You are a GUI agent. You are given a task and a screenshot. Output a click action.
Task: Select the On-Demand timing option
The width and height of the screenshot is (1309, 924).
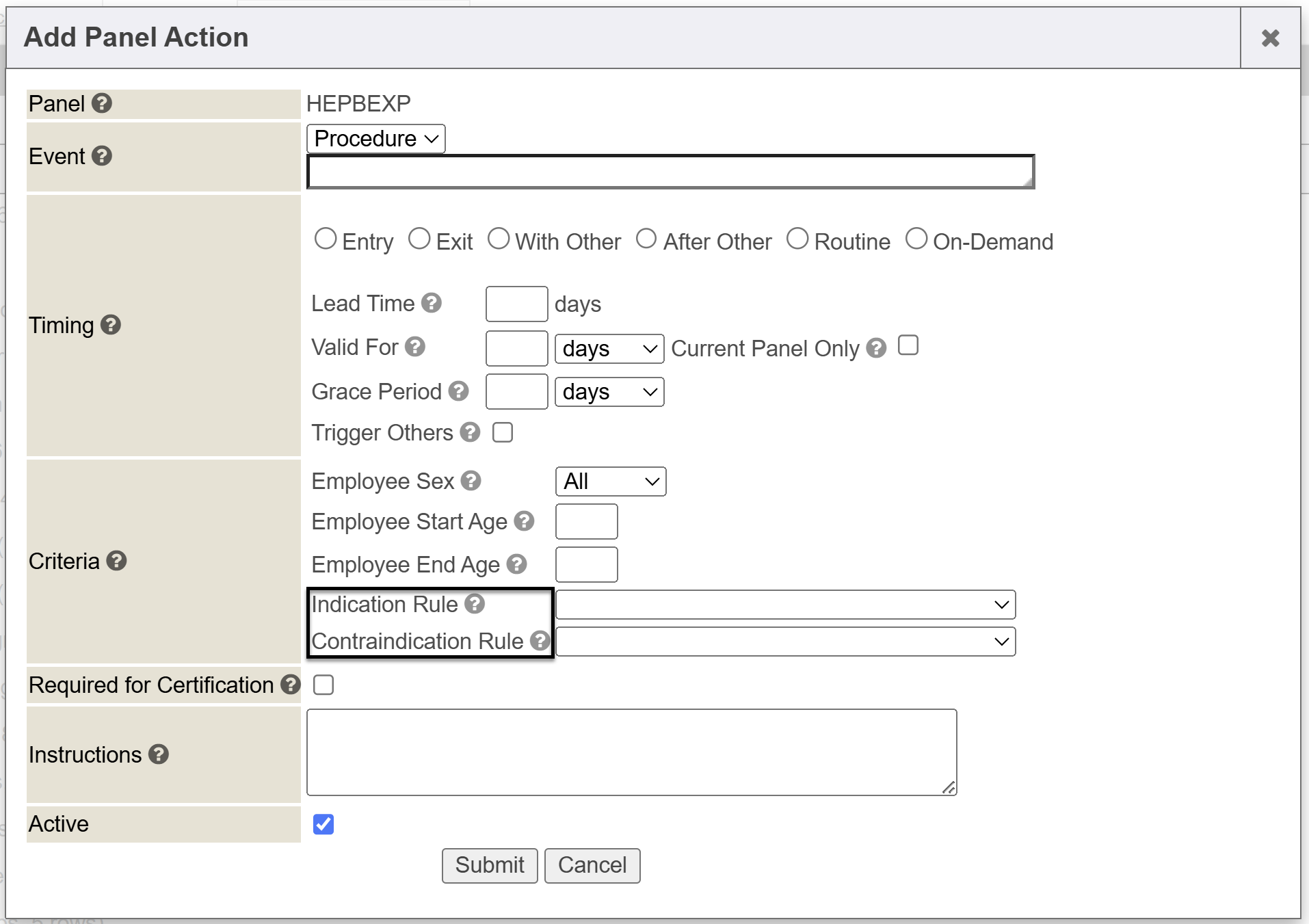[x=916, y=239]
